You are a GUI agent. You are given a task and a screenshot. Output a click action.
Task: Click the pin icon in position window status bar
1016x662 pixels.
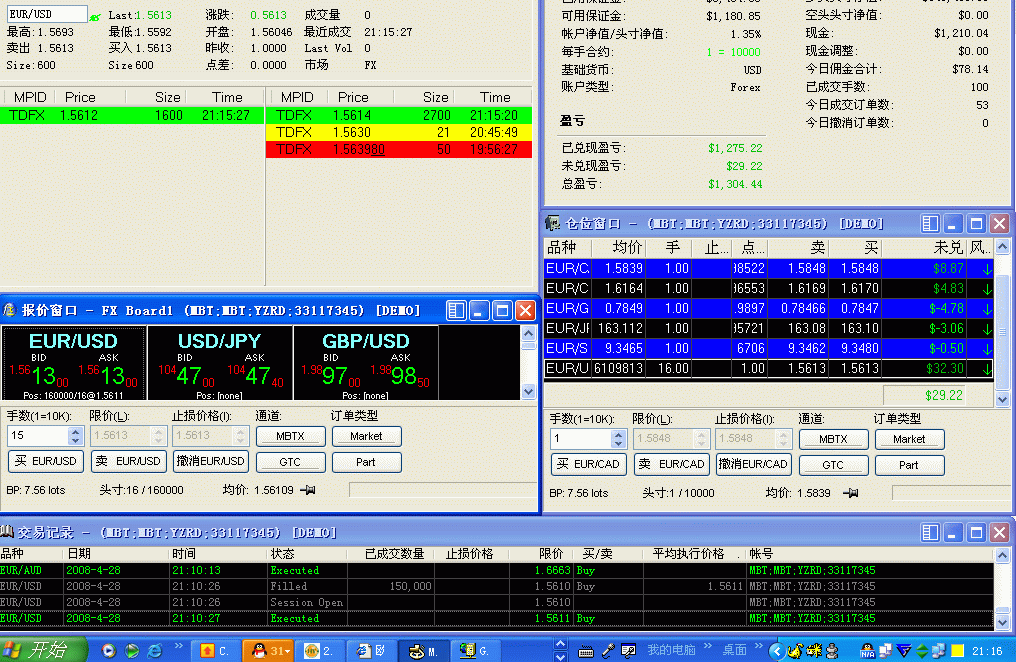click(850, 493)
